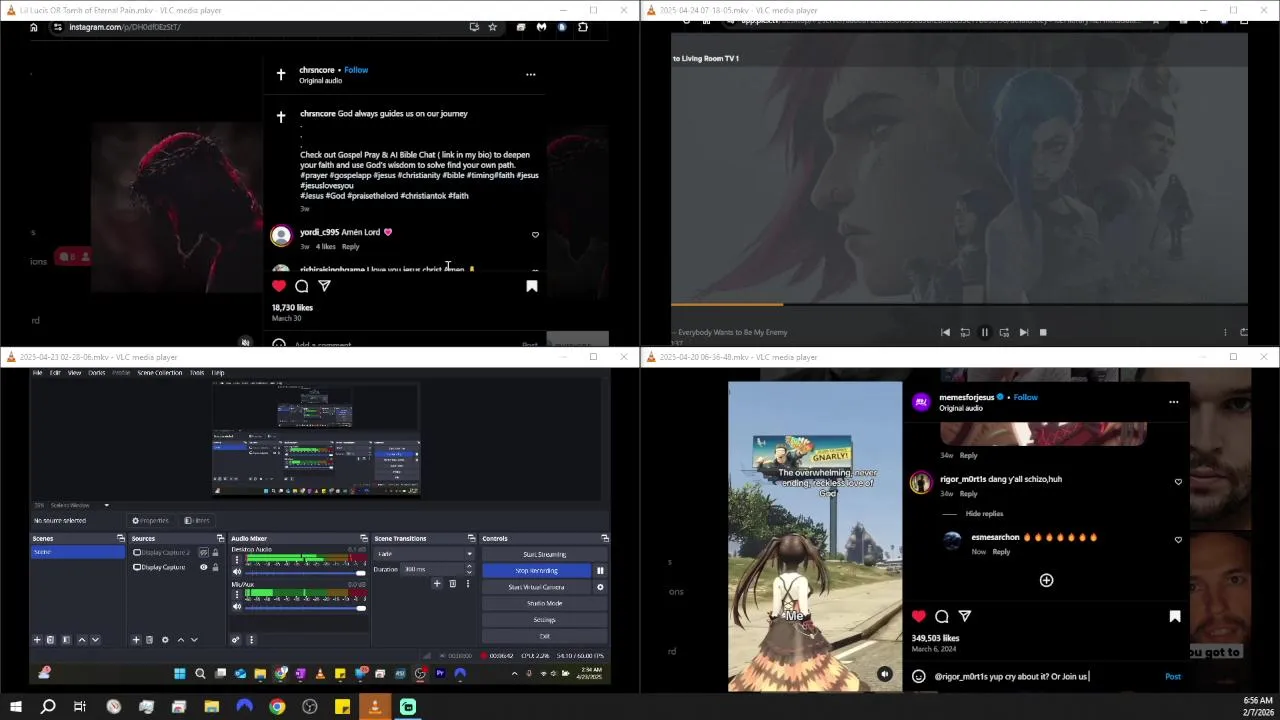Bookmark the chrsncore post with save icon
1280x720 pixels.
(x=532, y=286)
